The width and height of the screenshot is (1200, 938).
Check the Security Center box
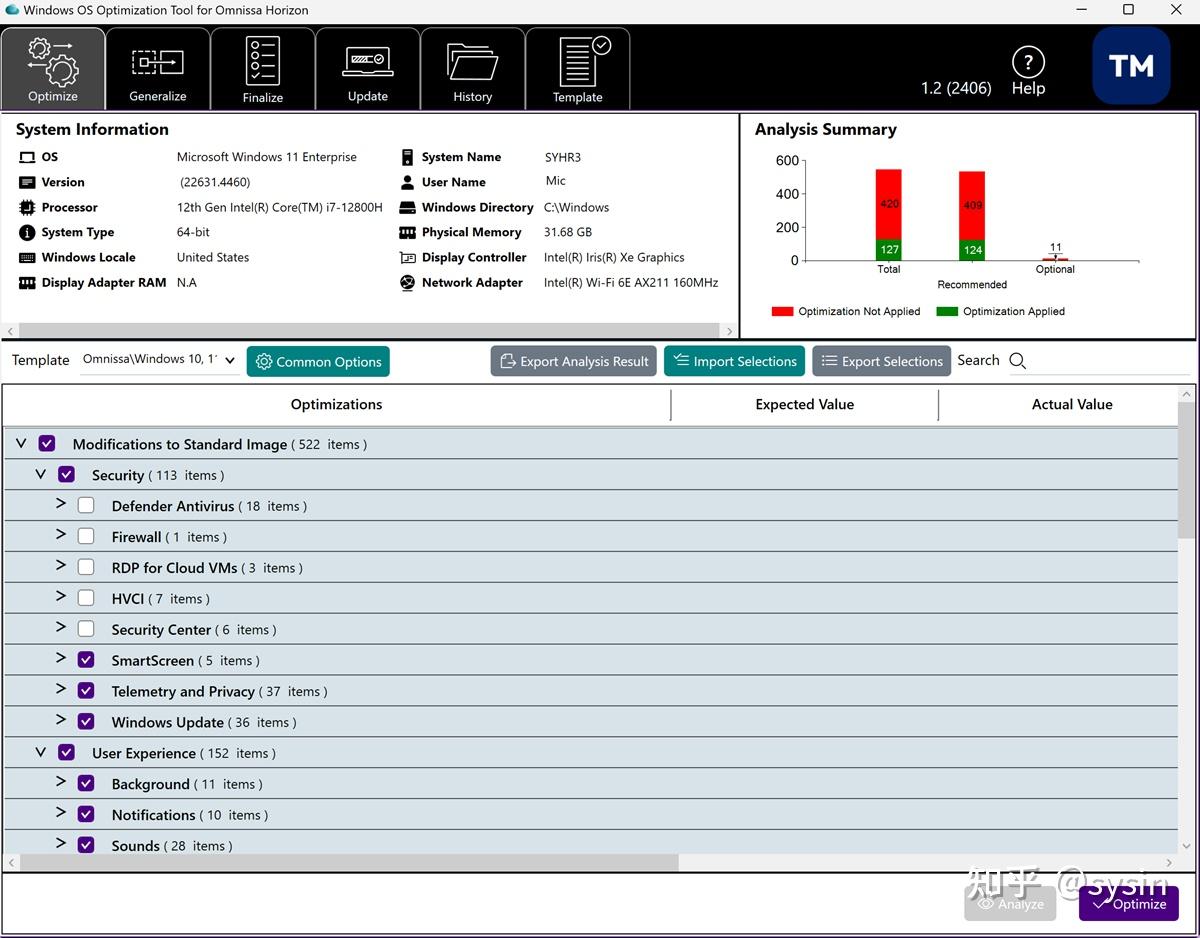(x=86, y=629)
